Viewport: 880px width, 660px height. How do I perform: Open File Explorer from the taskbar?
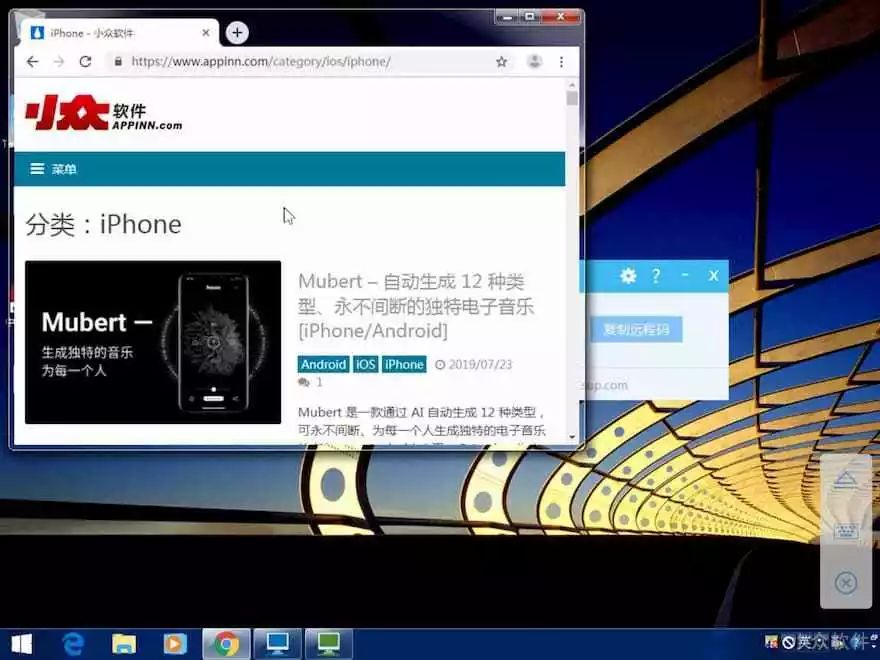(x=124, y=644)
